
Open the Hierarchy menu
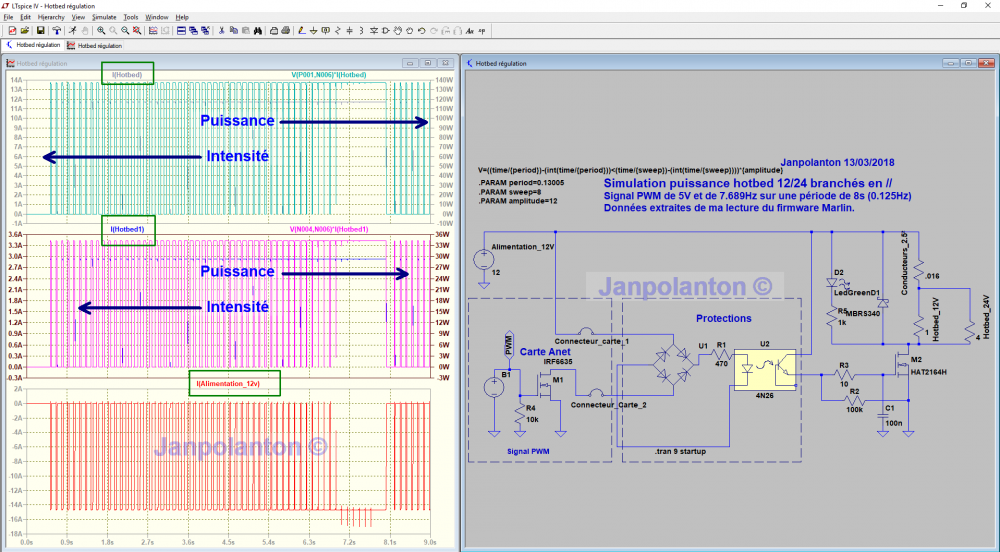(51, 17)
